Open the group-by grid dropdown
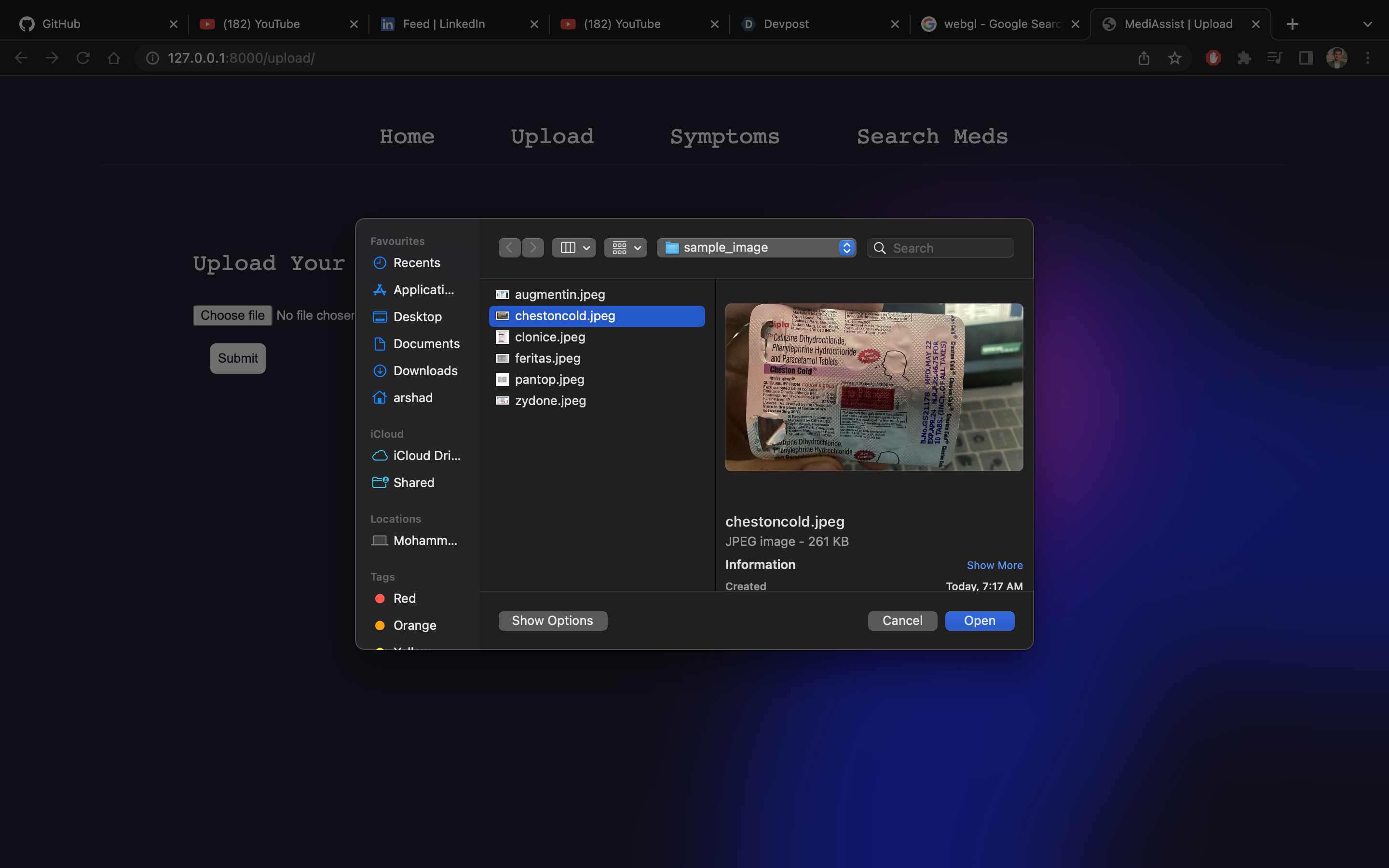This screenshot has height=868, width=1389. click(626, 247)
